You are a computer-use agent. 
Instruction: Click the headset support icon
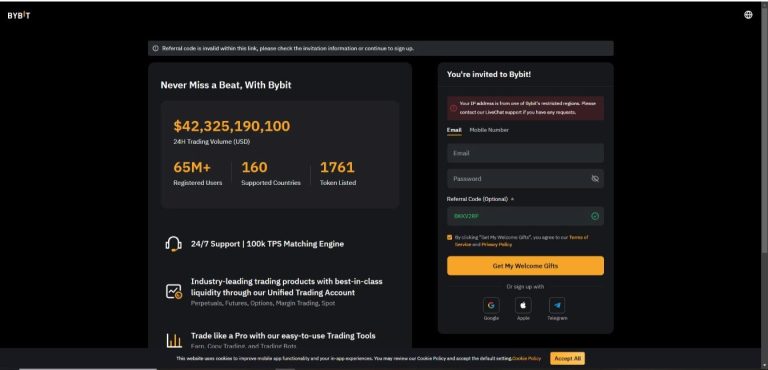pyautogui.click(x=173, y=244)
